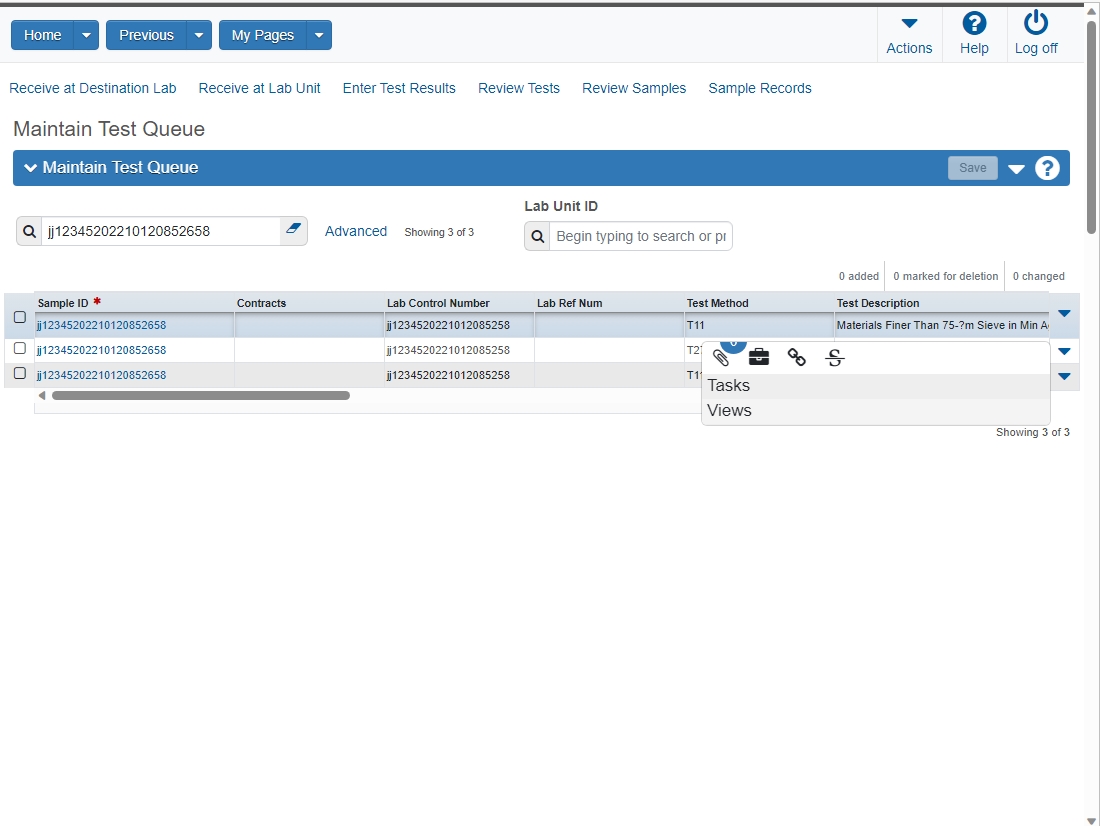
Task: Open the Review Tests page
Action: click(519, 88)
